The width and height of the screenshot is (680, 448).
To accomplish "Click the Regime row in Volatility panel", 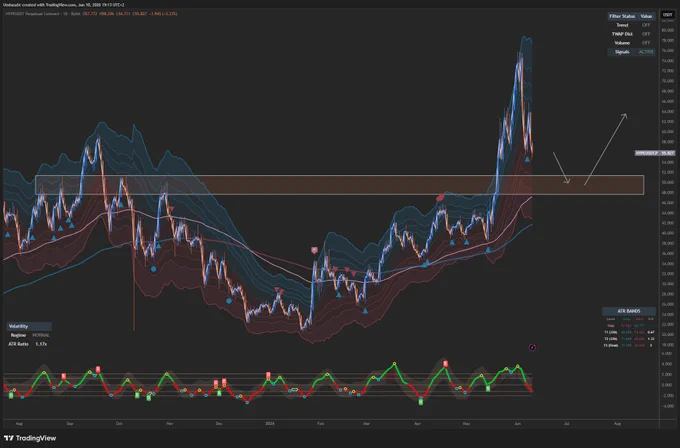I will point(29,335).
